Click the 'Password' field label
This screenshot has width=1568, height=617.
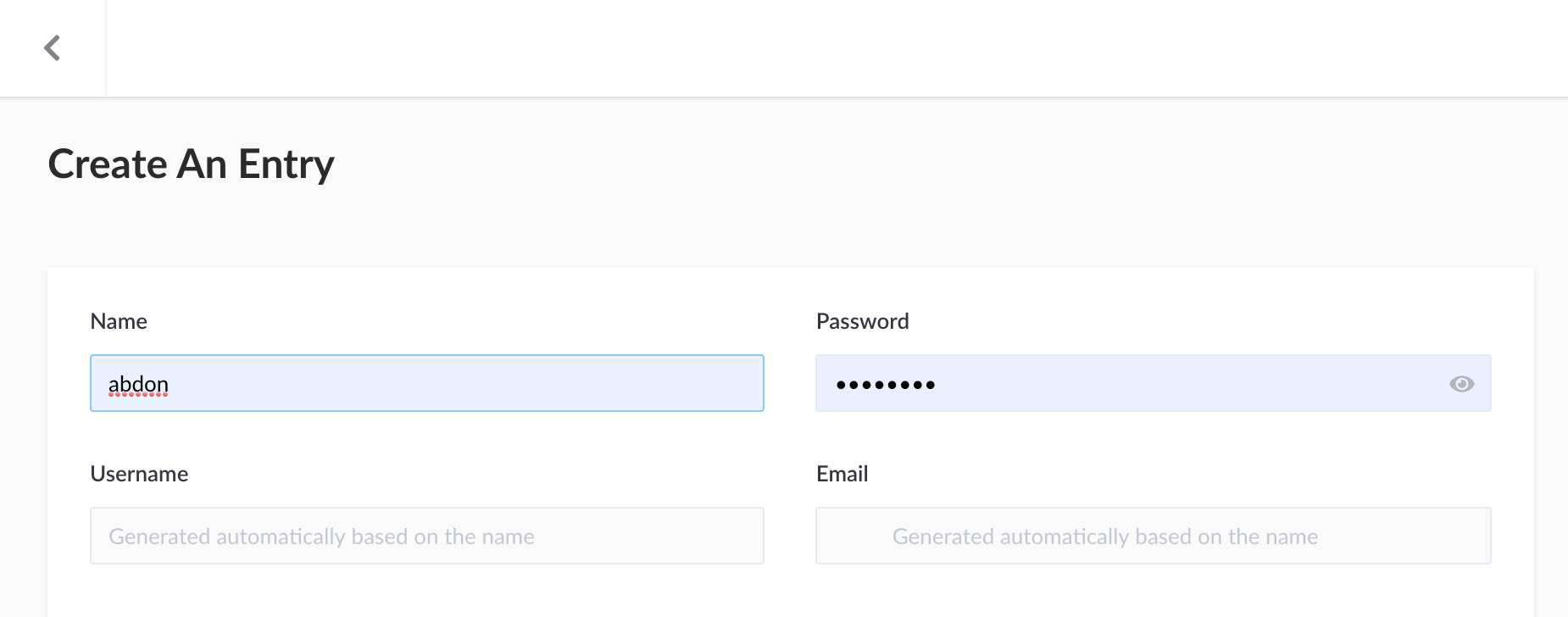click(862, 320)
